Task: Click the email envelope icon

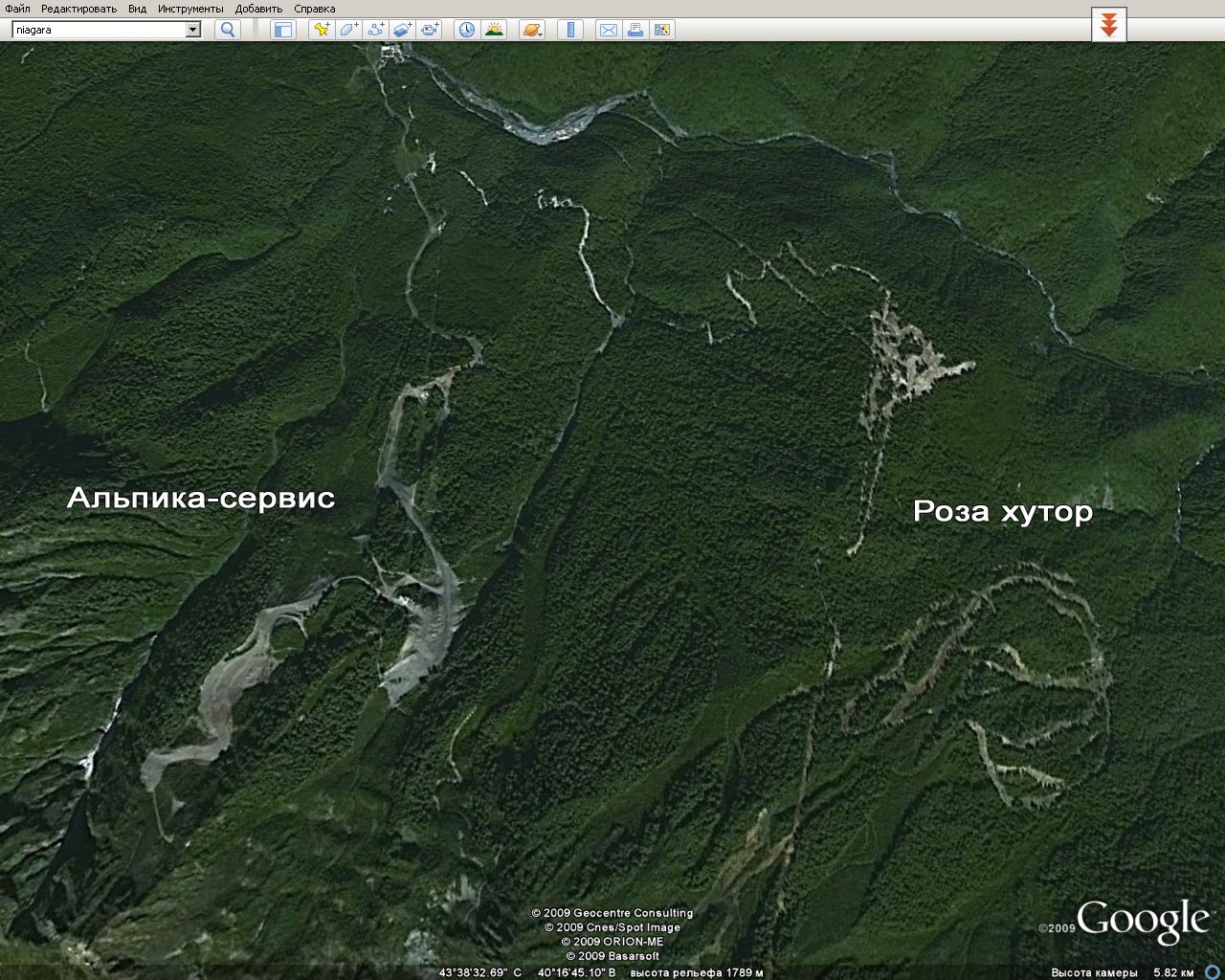Action: (x=608, y=30)
